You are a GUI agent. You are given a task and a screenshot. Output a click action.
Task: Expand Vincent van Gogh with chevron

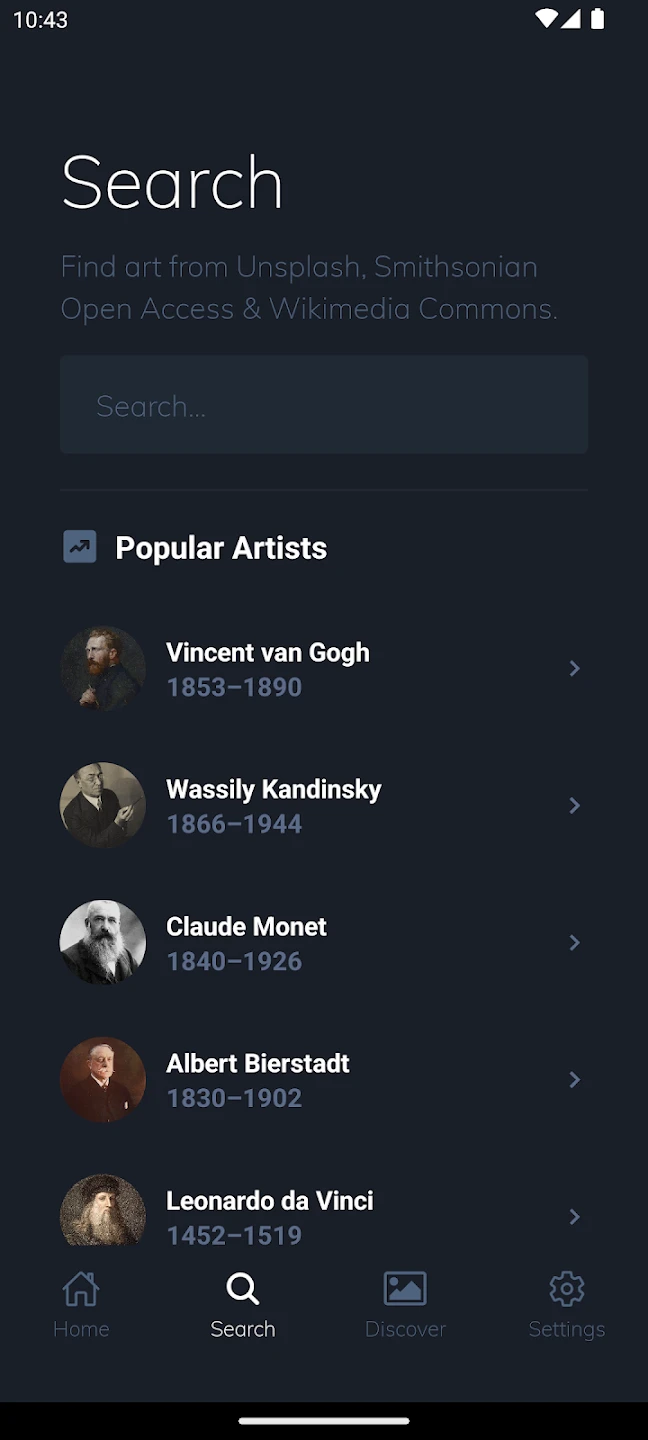574,668
